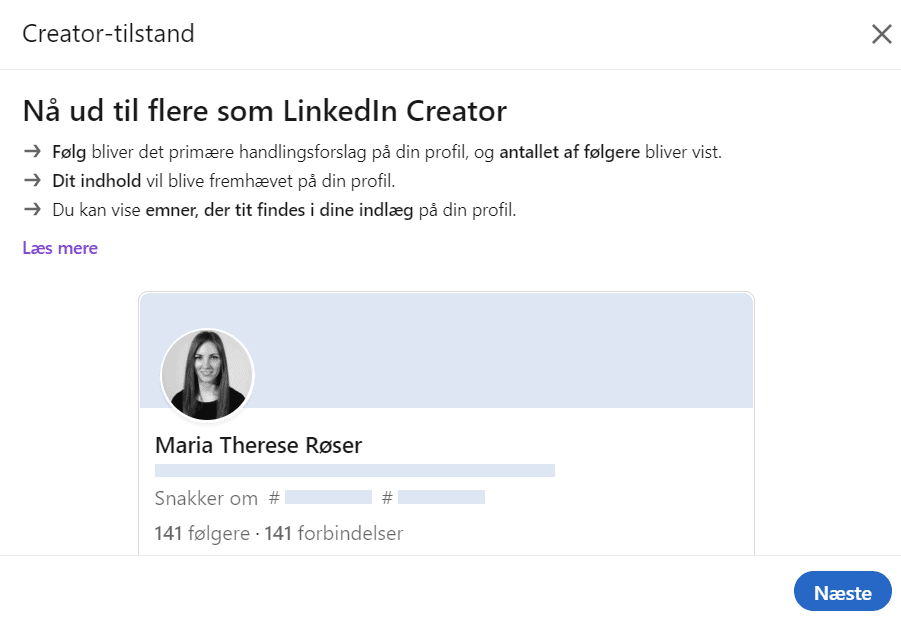
Task: Click the 141 følgere count
Action: (x=202, y=533)
